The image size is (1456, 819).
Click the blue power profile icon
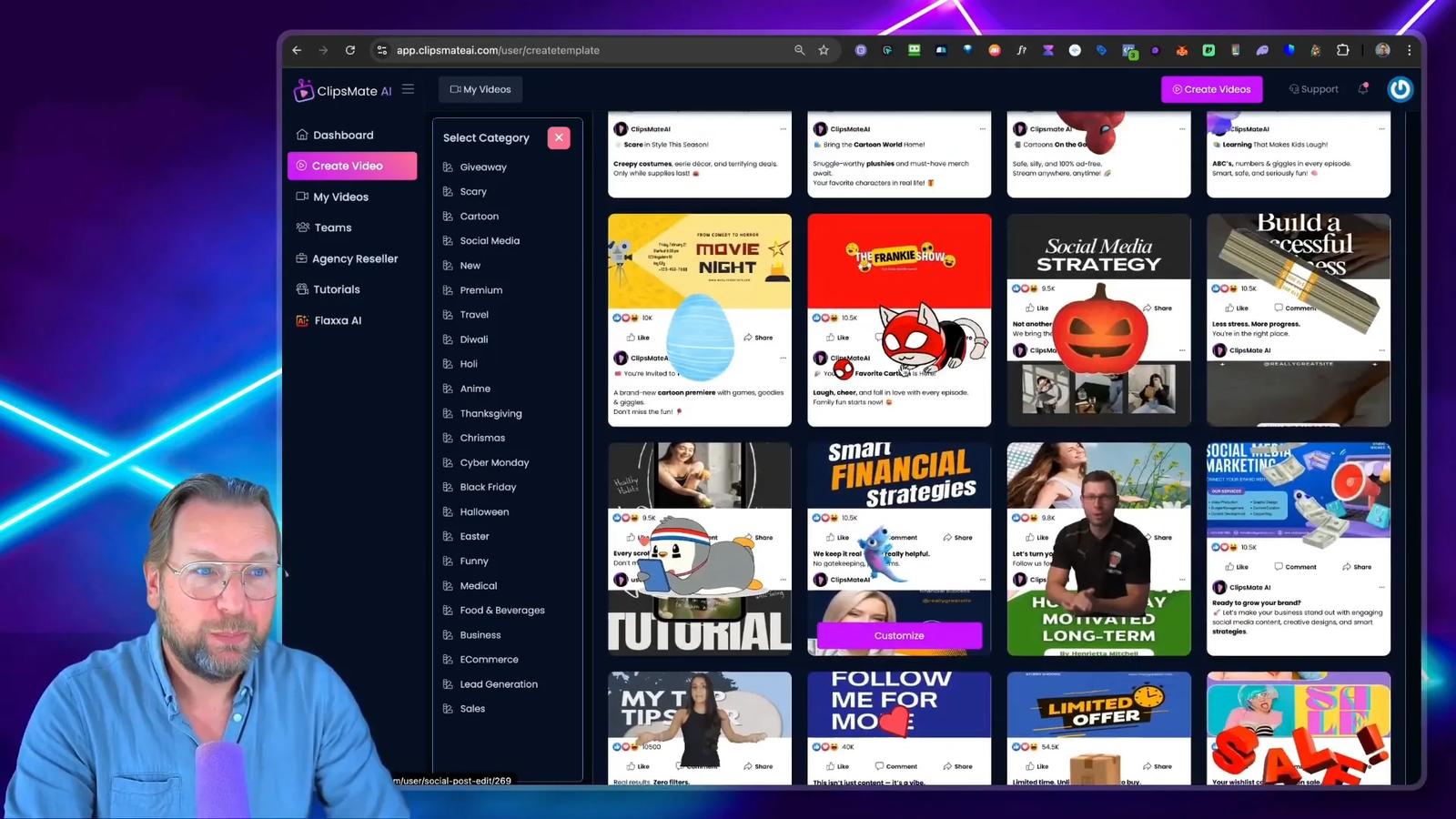(1400, 89)
